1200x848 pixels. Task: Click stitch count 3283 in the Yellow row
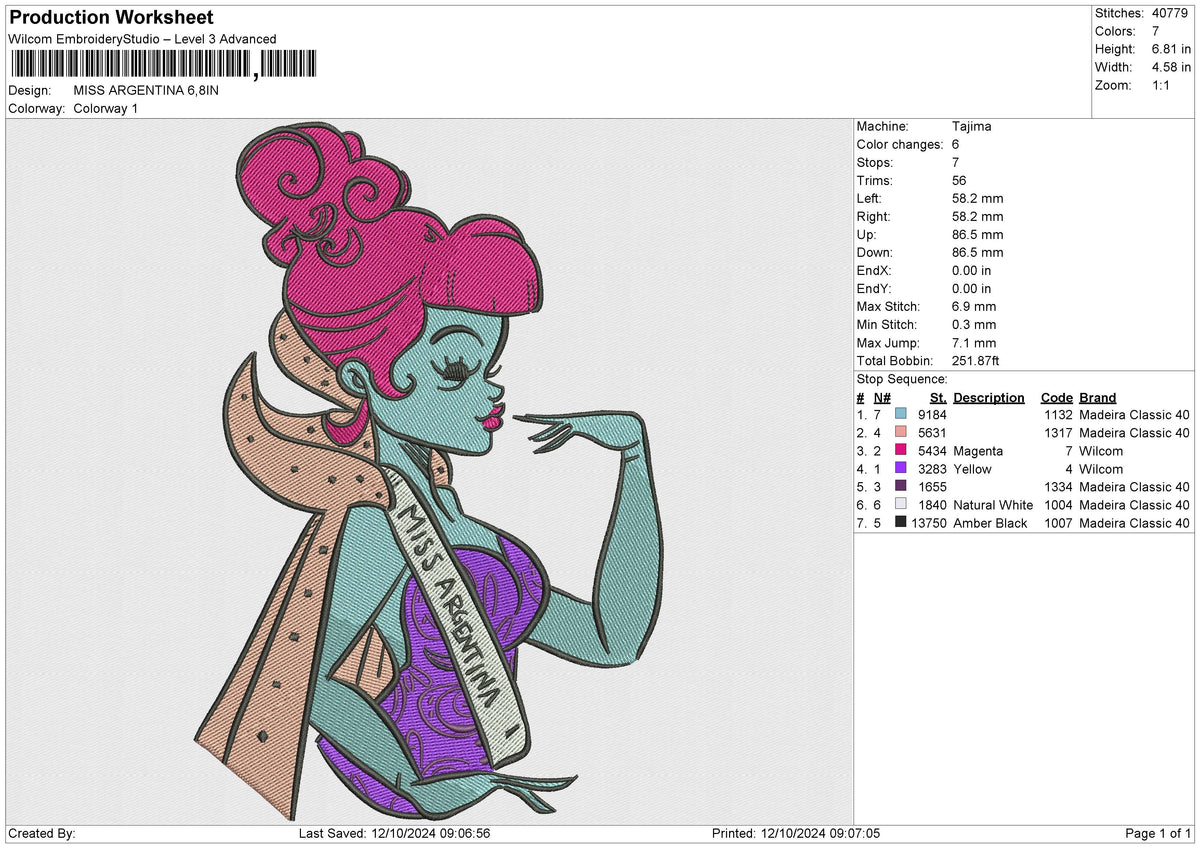(x=932, y=469)
